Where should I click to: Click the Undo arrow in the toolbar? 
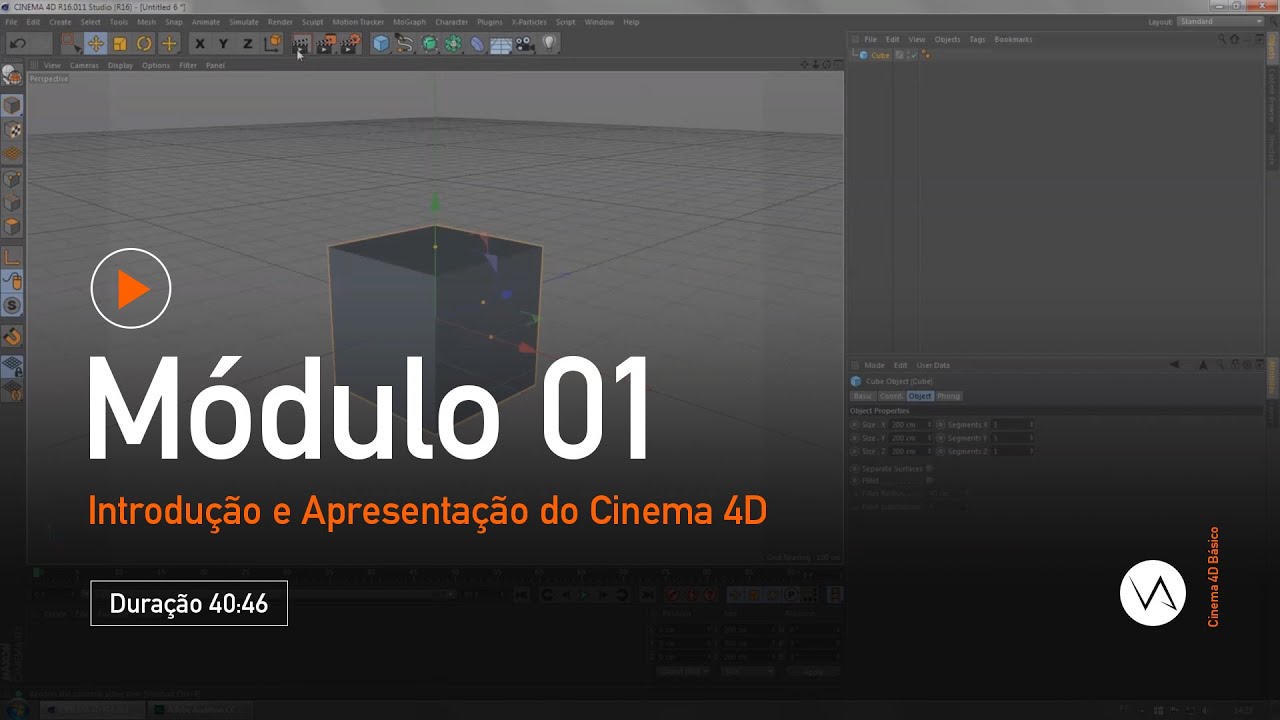pyautogui.click(x=18, y=43)
